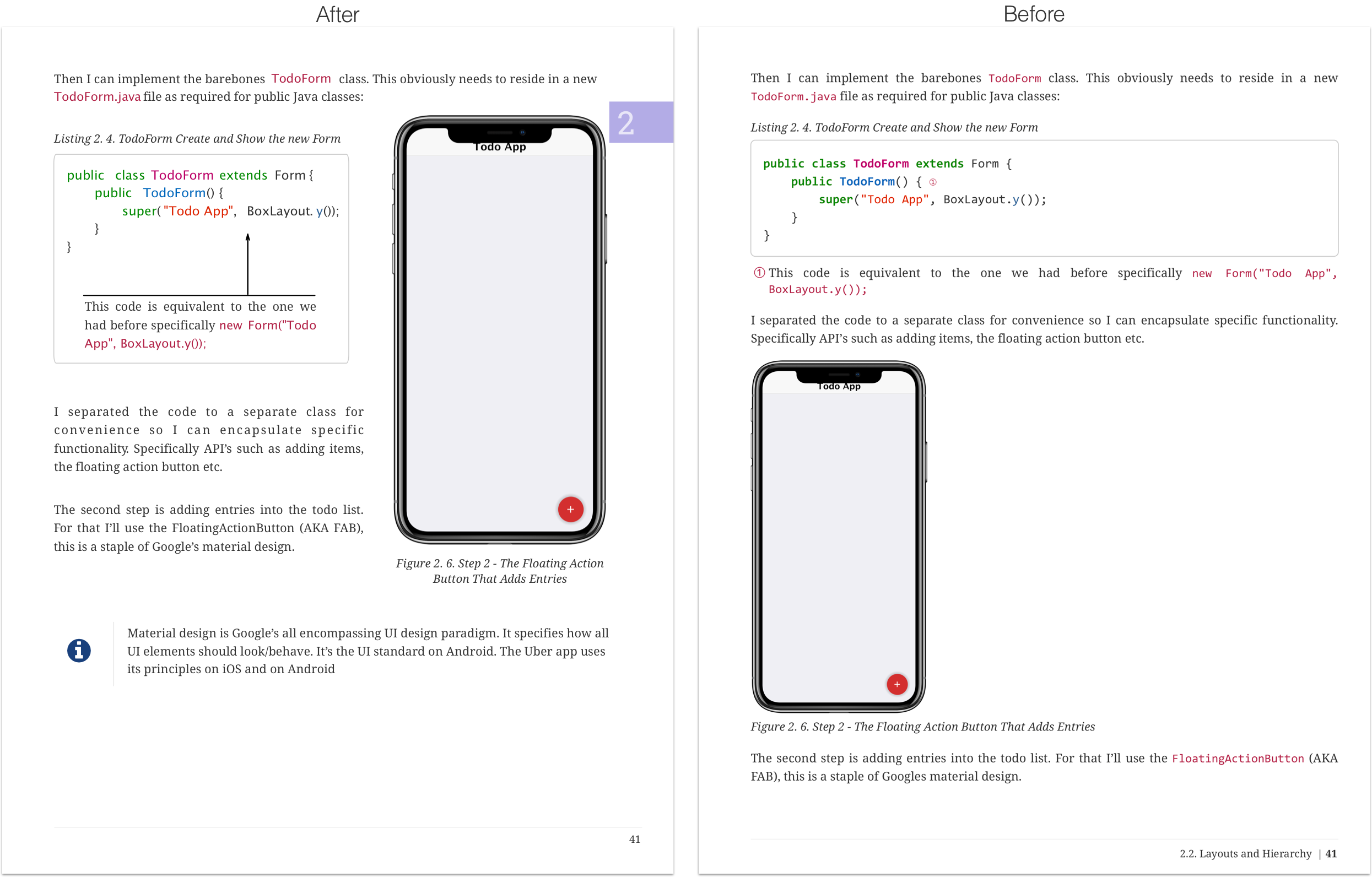Click the purple chapter 2 tab marker

[x=640, y=122]
